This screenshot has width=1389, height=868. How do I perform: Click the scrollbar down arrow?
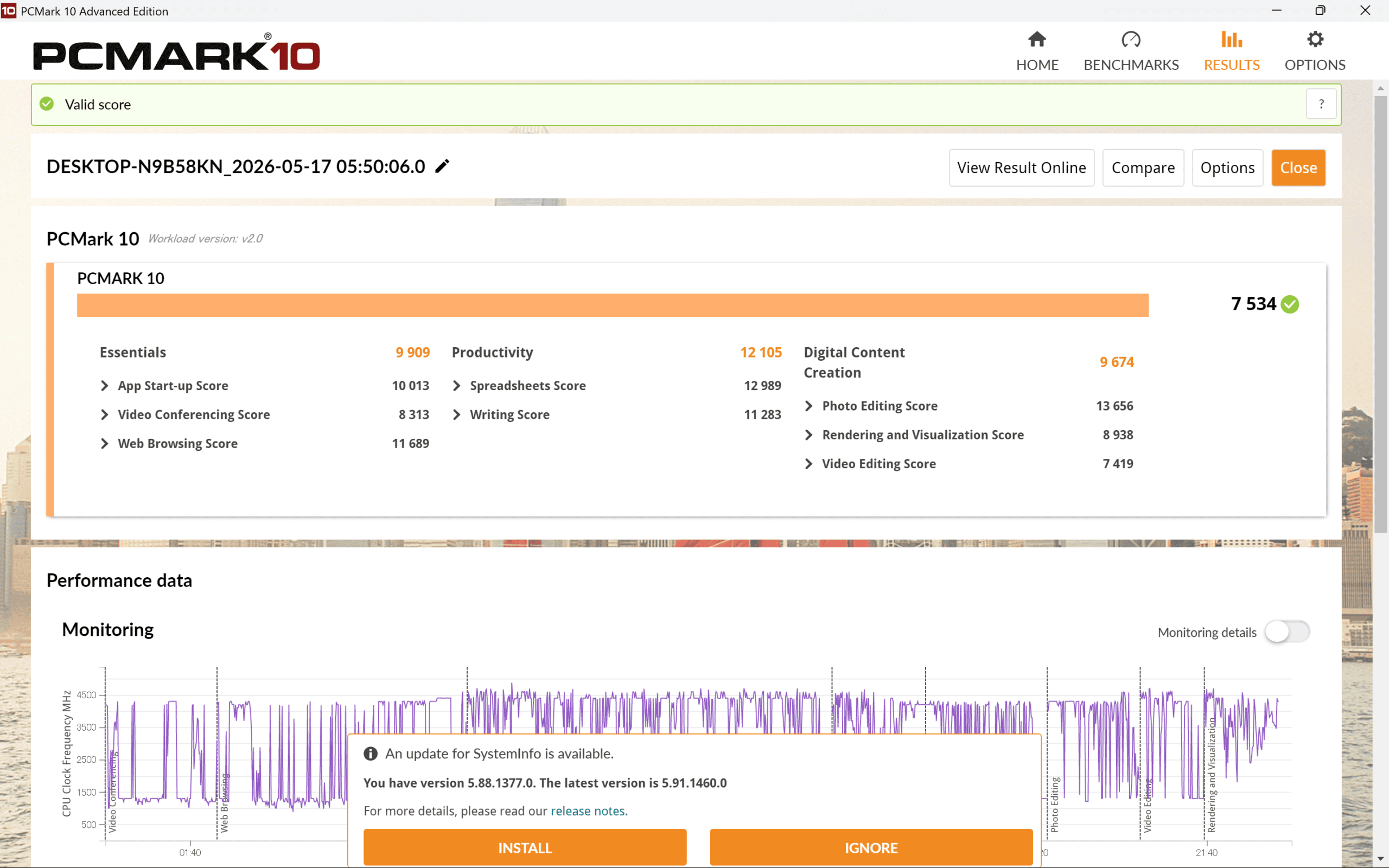pyautogui.click(x=1380, y=859)
